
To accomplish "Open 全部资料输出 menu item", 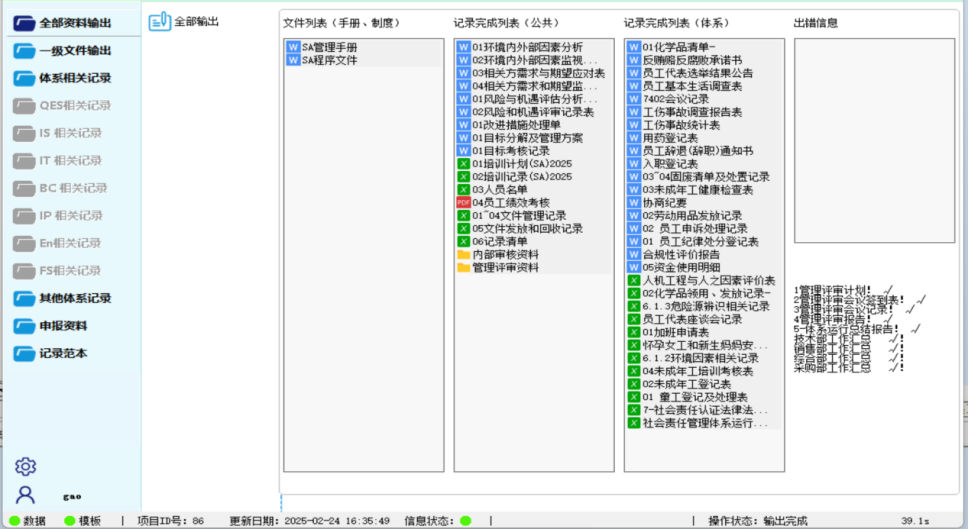I will tap(74, 23).
